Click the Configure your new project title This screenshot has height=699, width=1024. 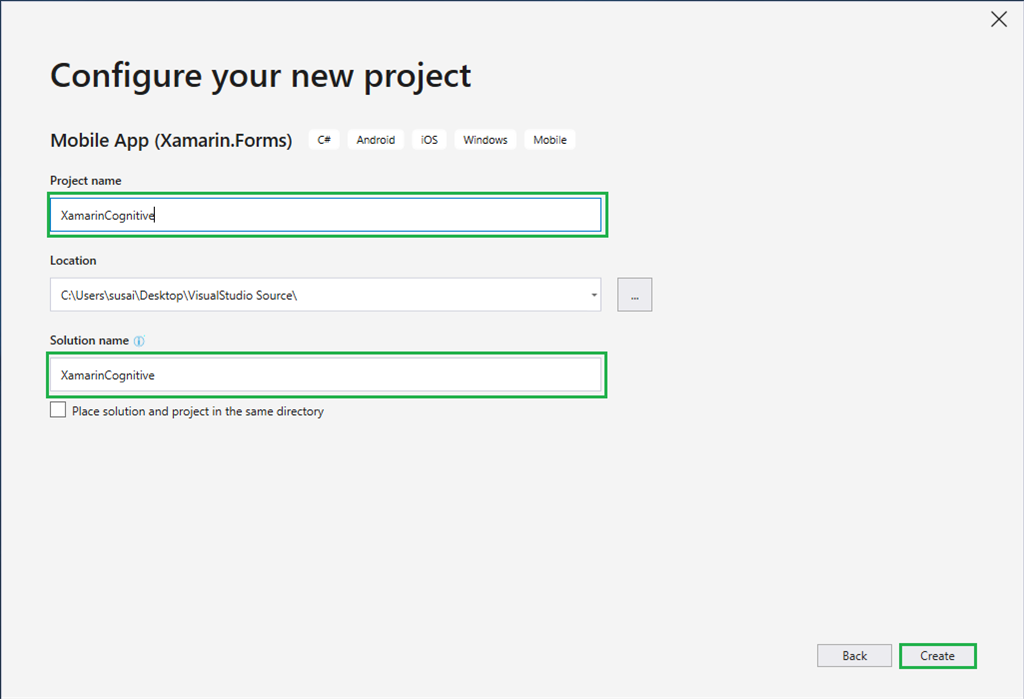click(260, 75)
